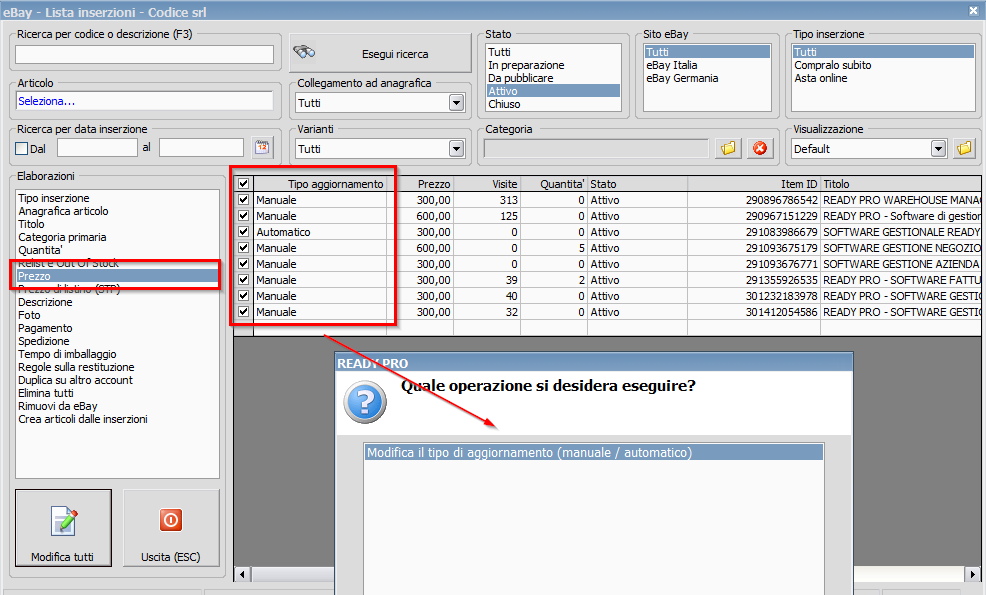Uncheck the row with Item ID 301232183978
Image resolution: width=986 pixels, height=595 pixels.
point(243,296)
